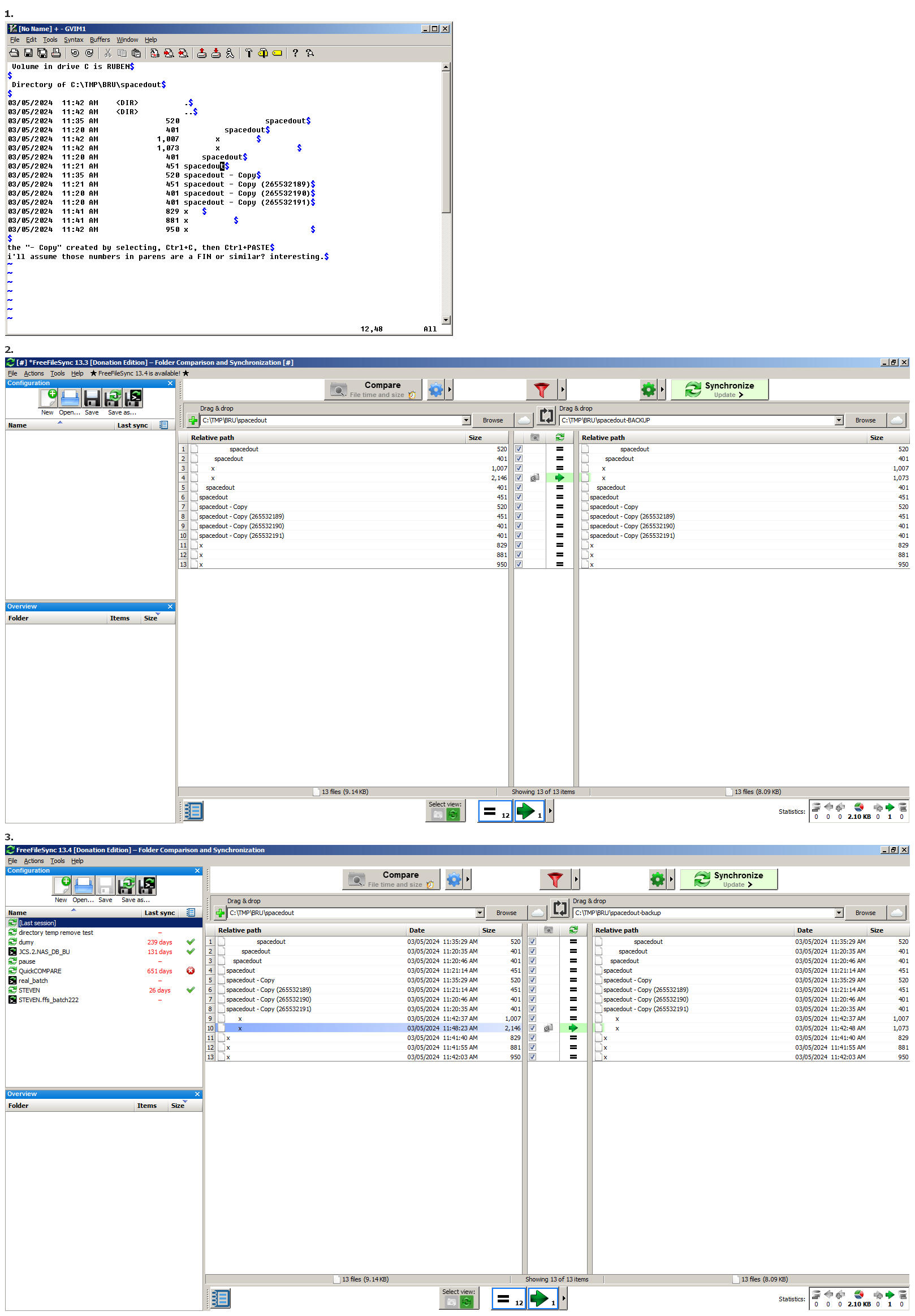Click the Save current file icon in GVIM
This screenshot has height=1316, width=915.
point(28,53)
